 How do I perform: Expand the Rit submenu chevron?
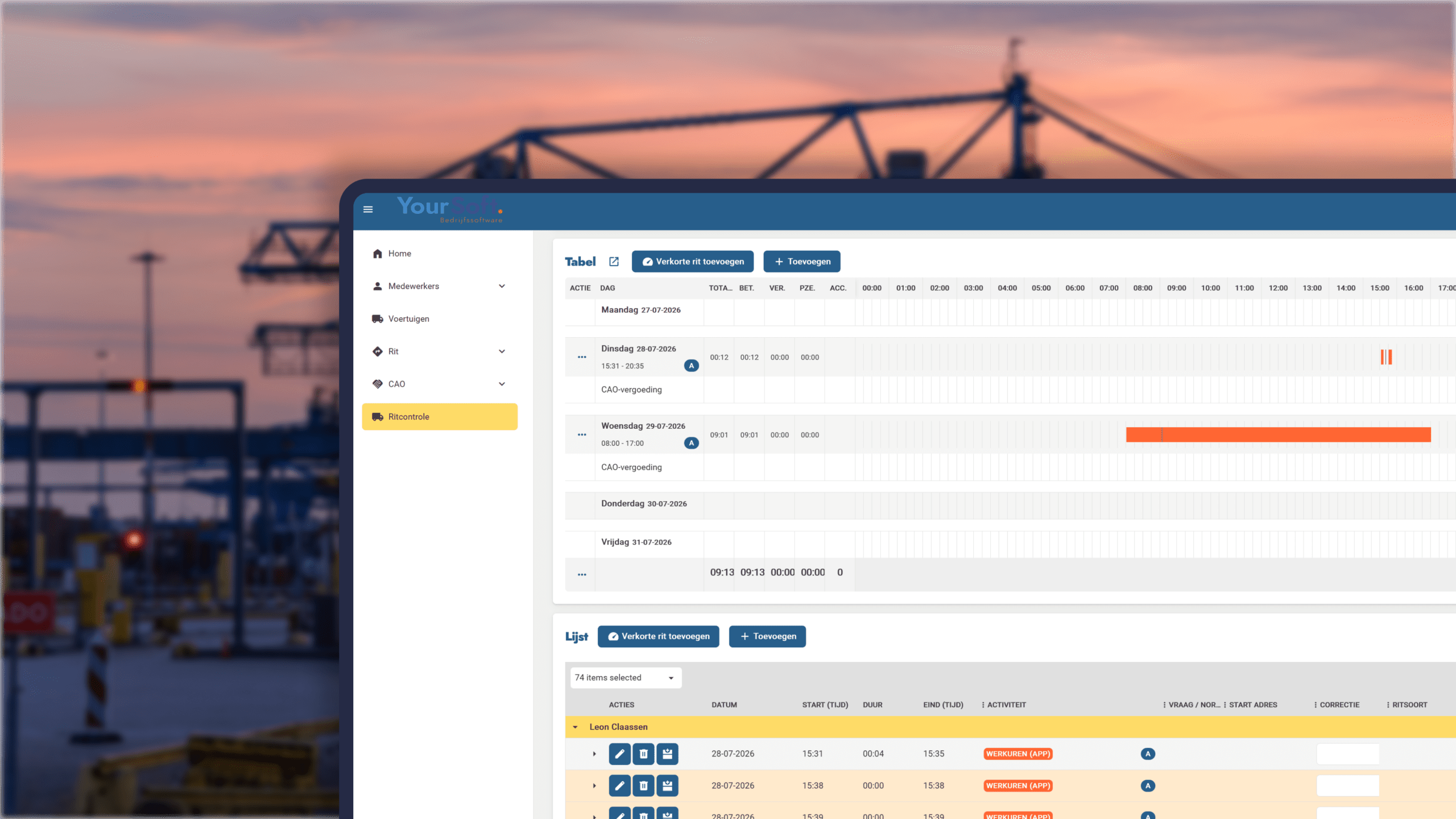pyautogui.click(x=502, y=351)
